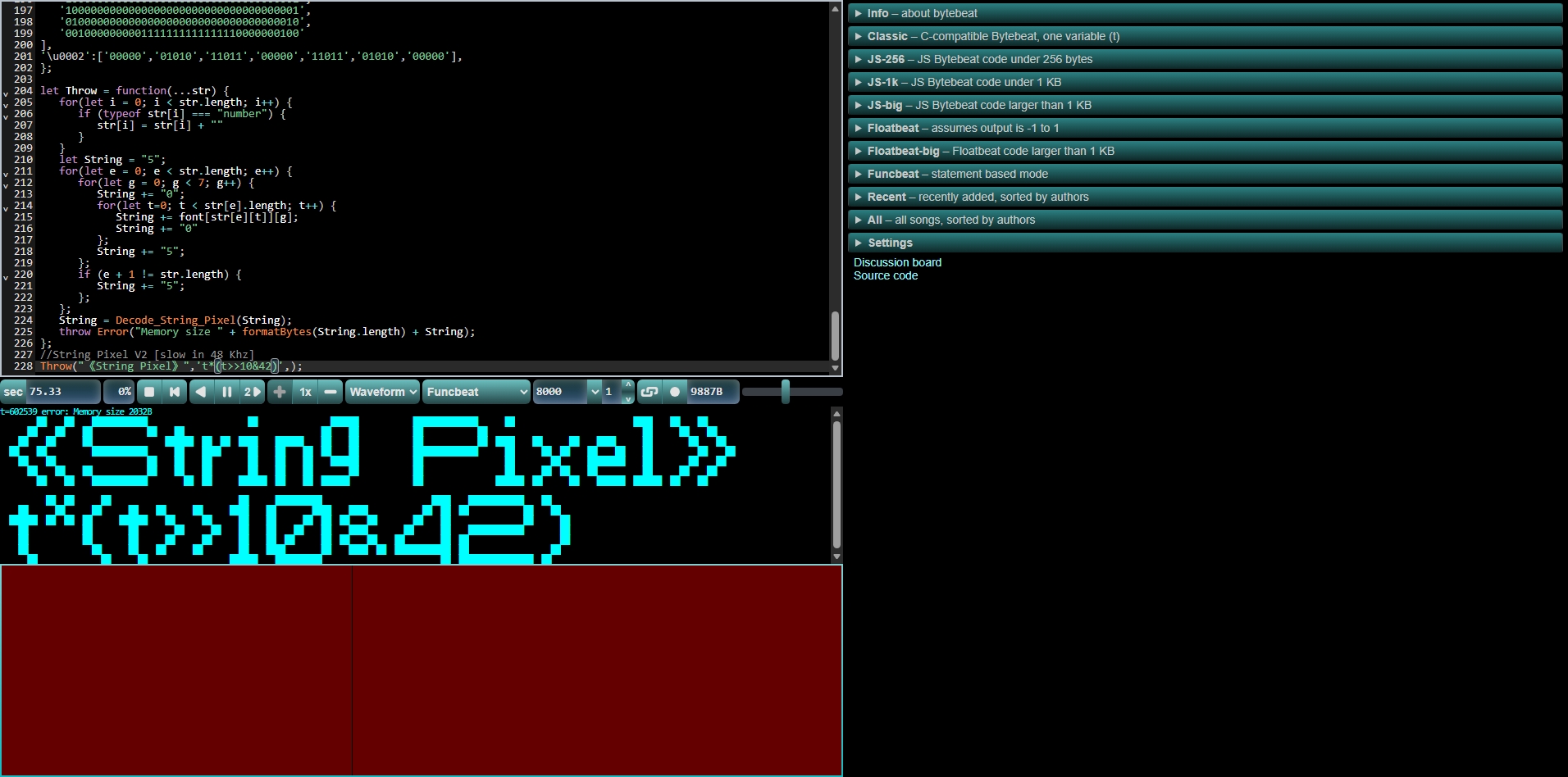Toggle the sec time unit counter
The width and height of the screenshot is (1568, 777).
[x=14, y=392]
